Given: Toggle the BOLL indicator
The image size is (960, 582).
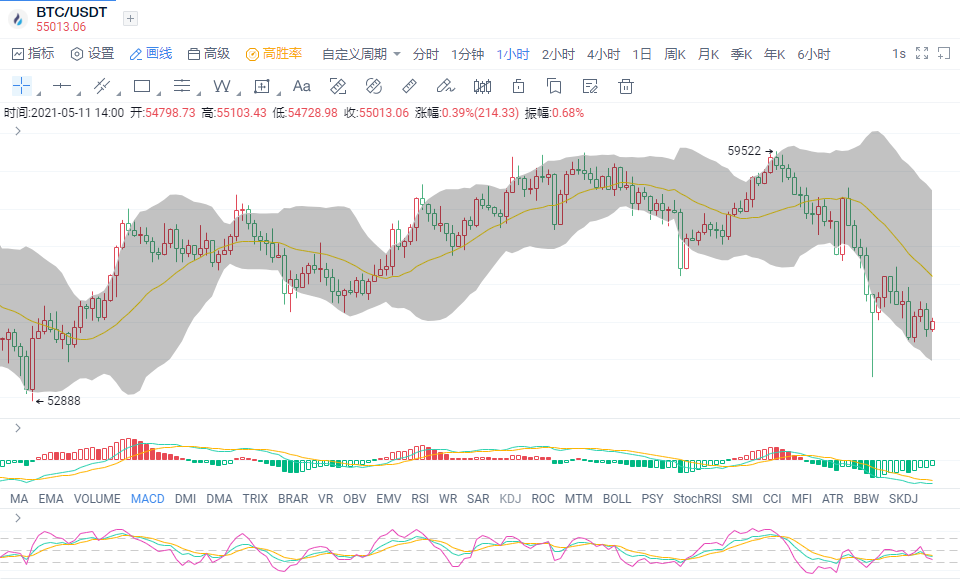Looking at the screenshot, I should 617,499.
